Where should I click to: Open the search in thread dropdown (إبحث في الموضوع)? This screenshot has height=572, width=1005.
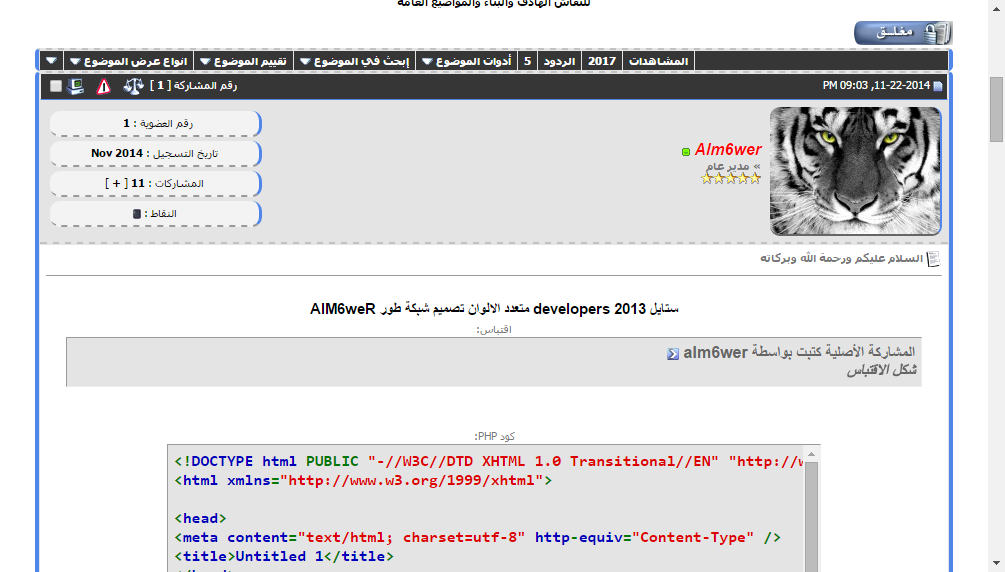point(354,61)
